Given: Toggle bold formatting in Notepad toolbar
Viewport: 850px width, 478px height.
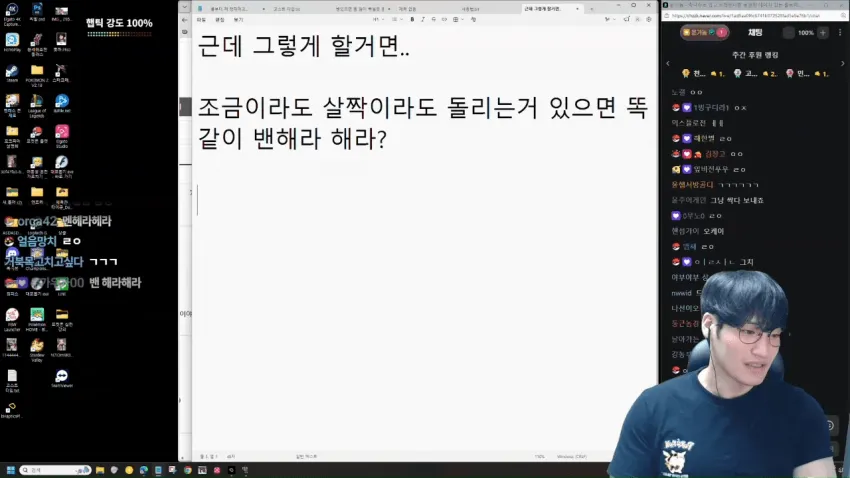Looking at the screenshot, I should (x=412, y=20).
